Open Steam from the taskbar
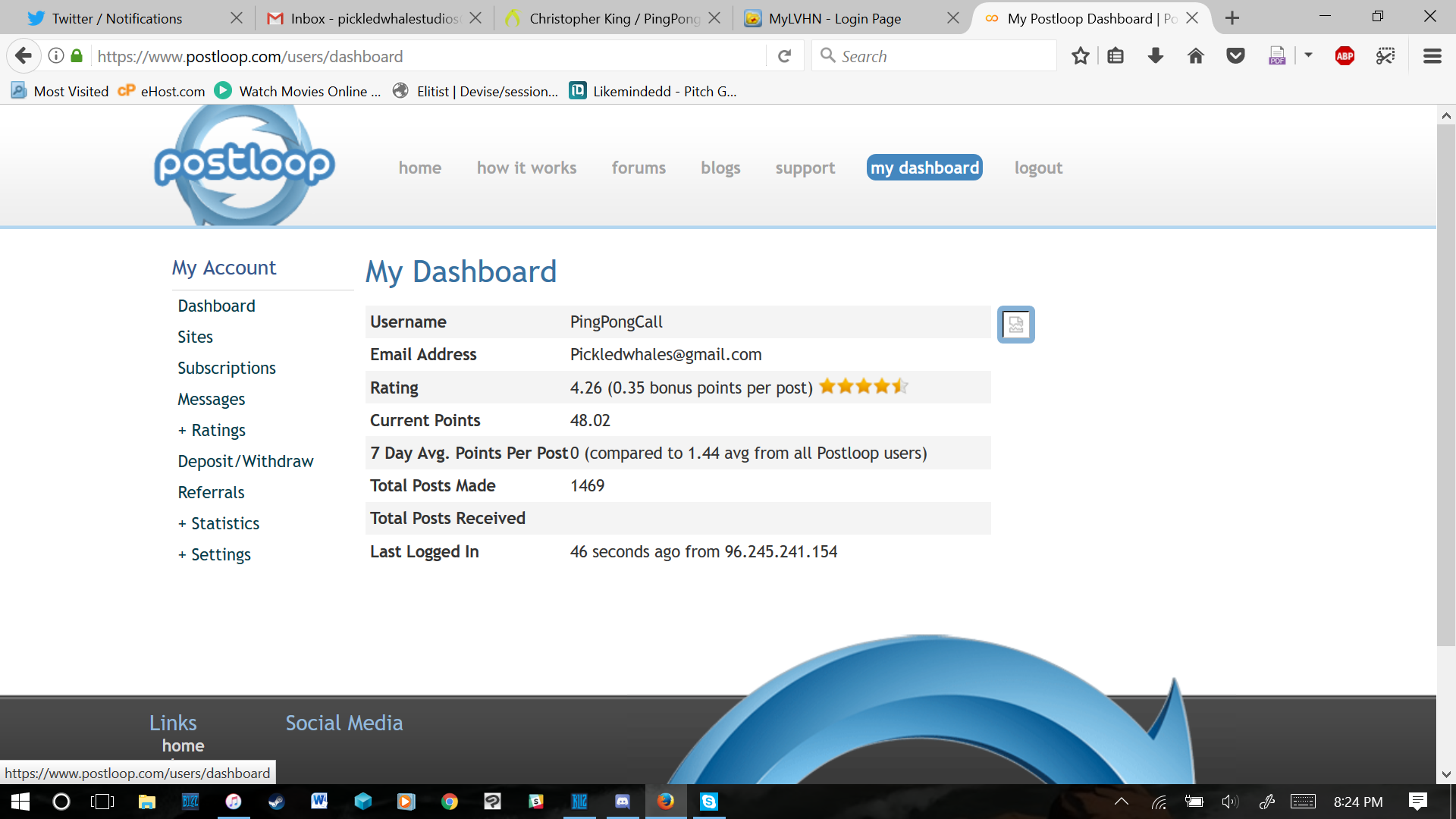Screen dimensions: 1456x819 276,802
